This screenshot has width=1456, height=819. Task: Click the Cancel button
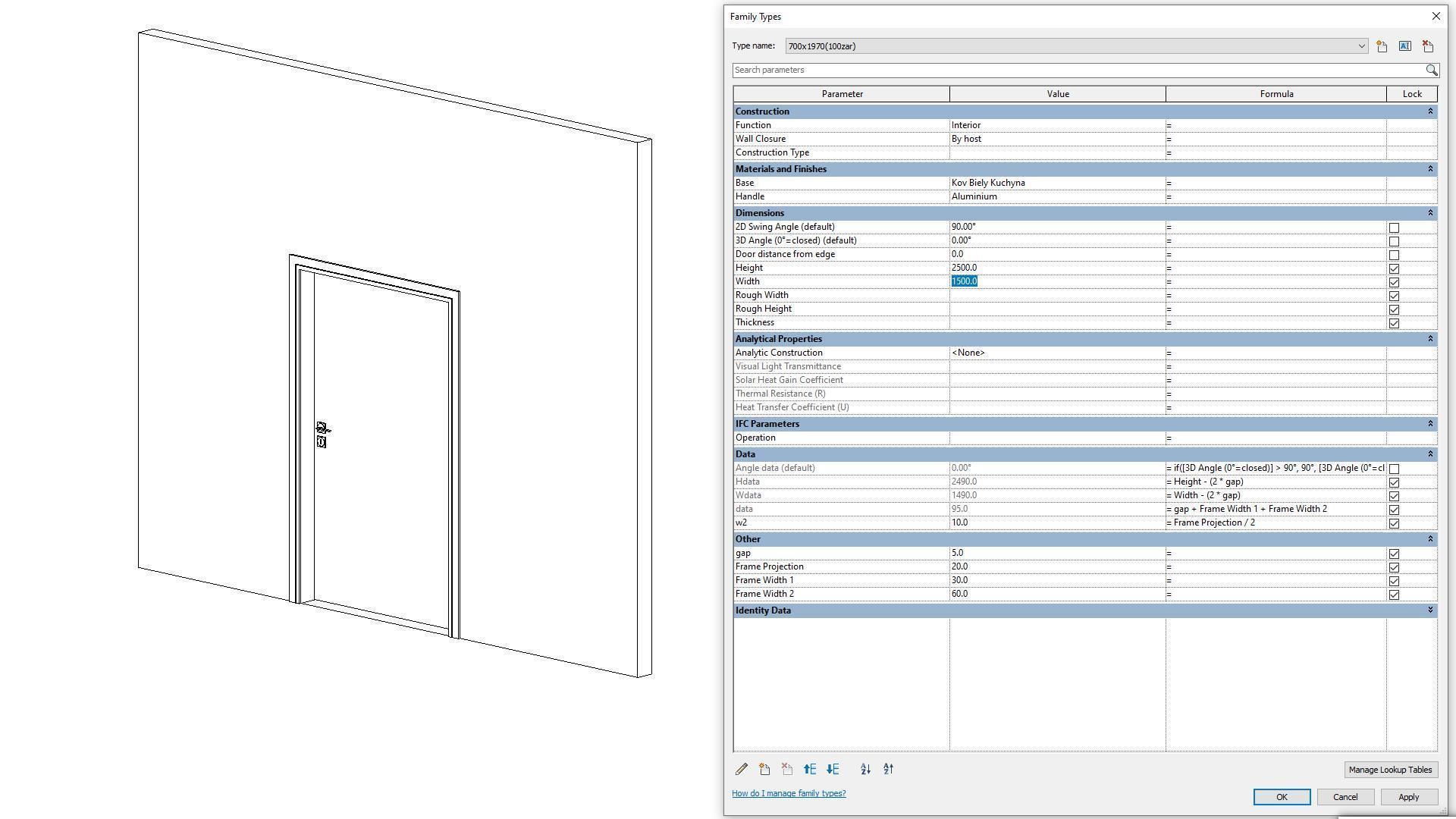tap(1345, 797)
